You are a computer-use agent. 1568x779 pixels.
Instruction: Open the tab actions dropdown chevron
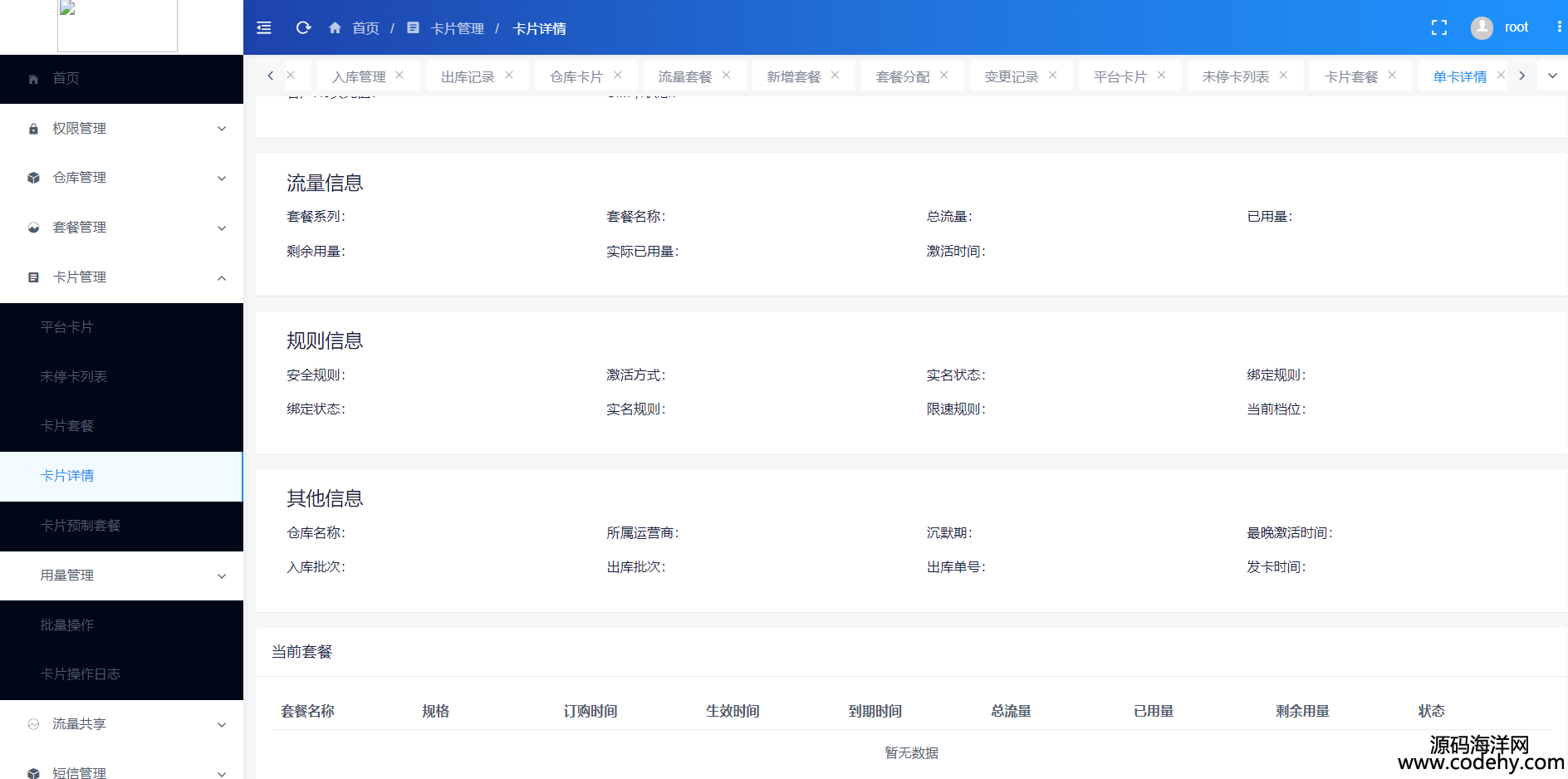(1552, 76)
